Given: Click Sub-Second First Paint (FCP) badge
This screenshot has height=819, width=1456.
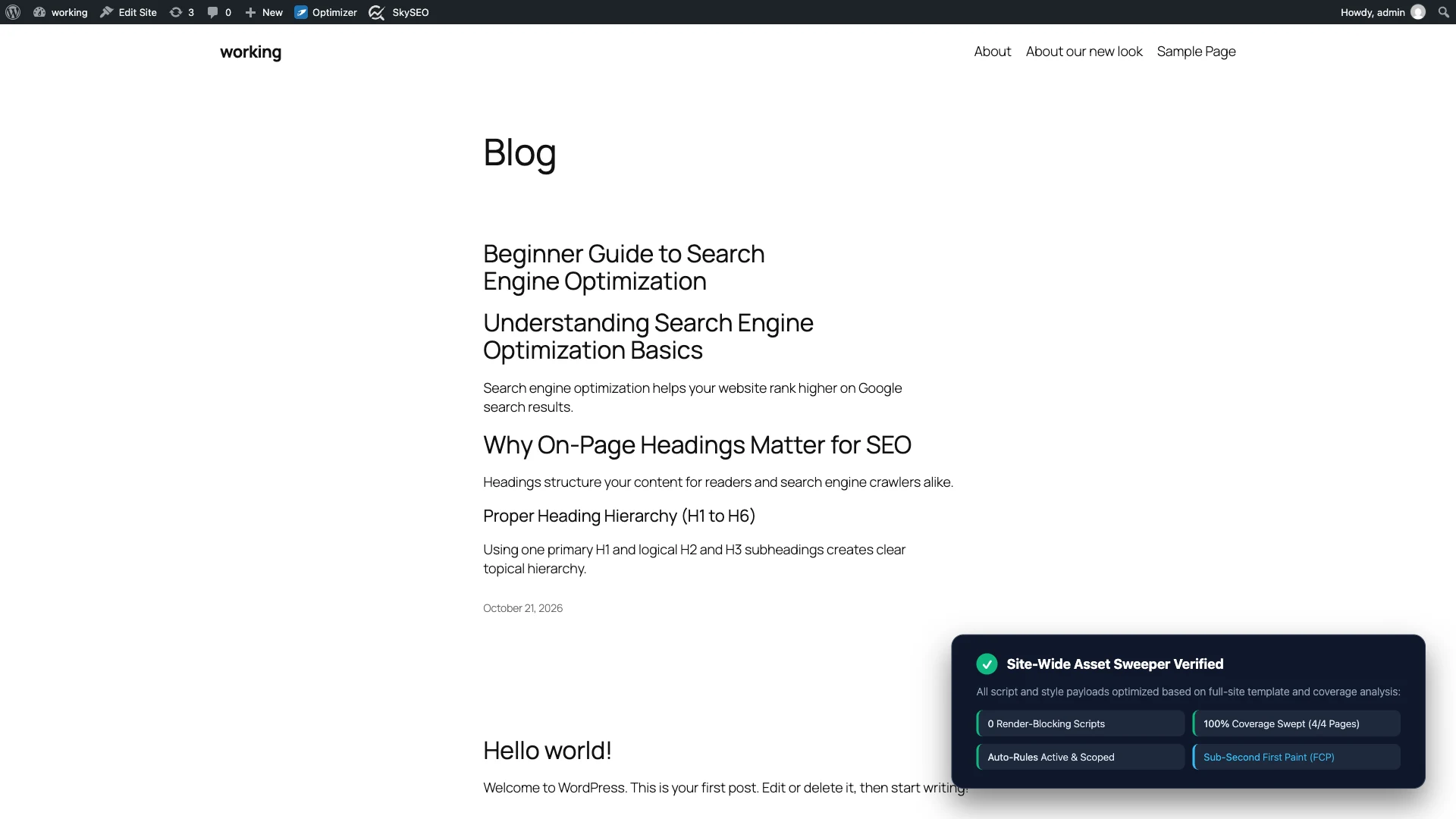Looking at the screenshot, I should point(1297,757).
